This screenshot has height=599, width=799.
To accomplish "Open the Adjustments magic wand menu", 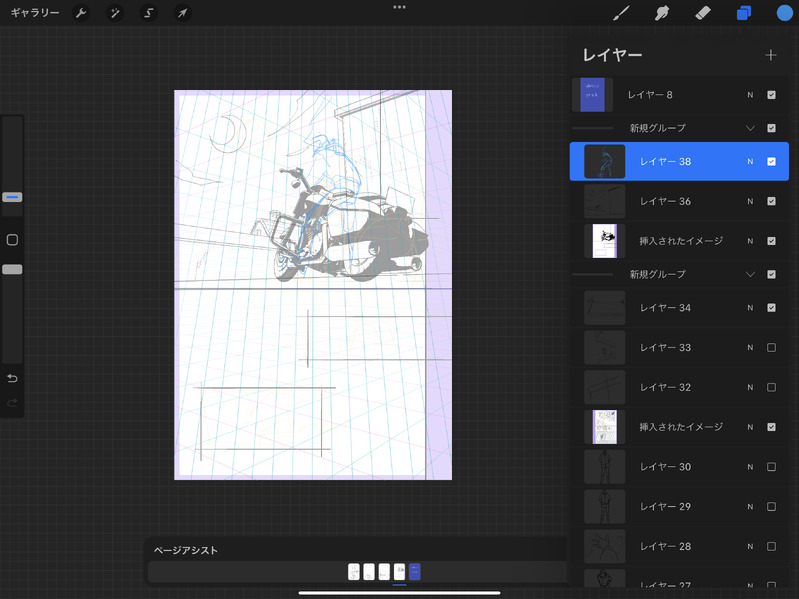I will click(x=115, y=13).
